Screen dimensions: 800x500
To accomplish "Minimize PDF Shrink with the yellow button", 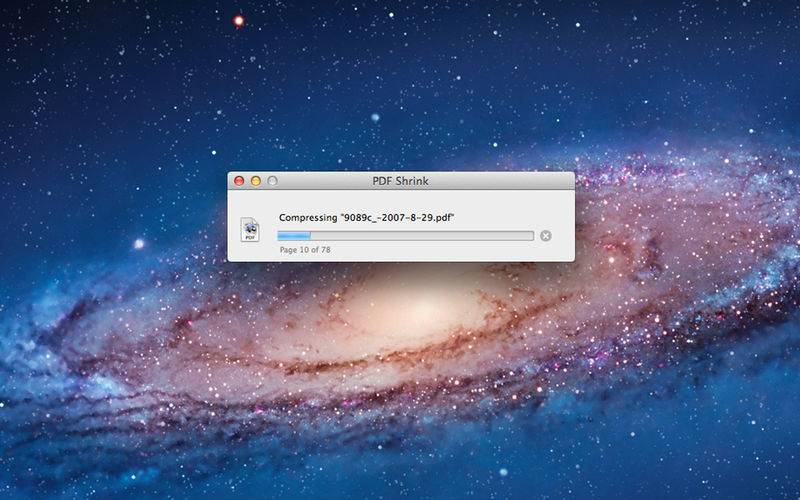I will tap(256, 181).
